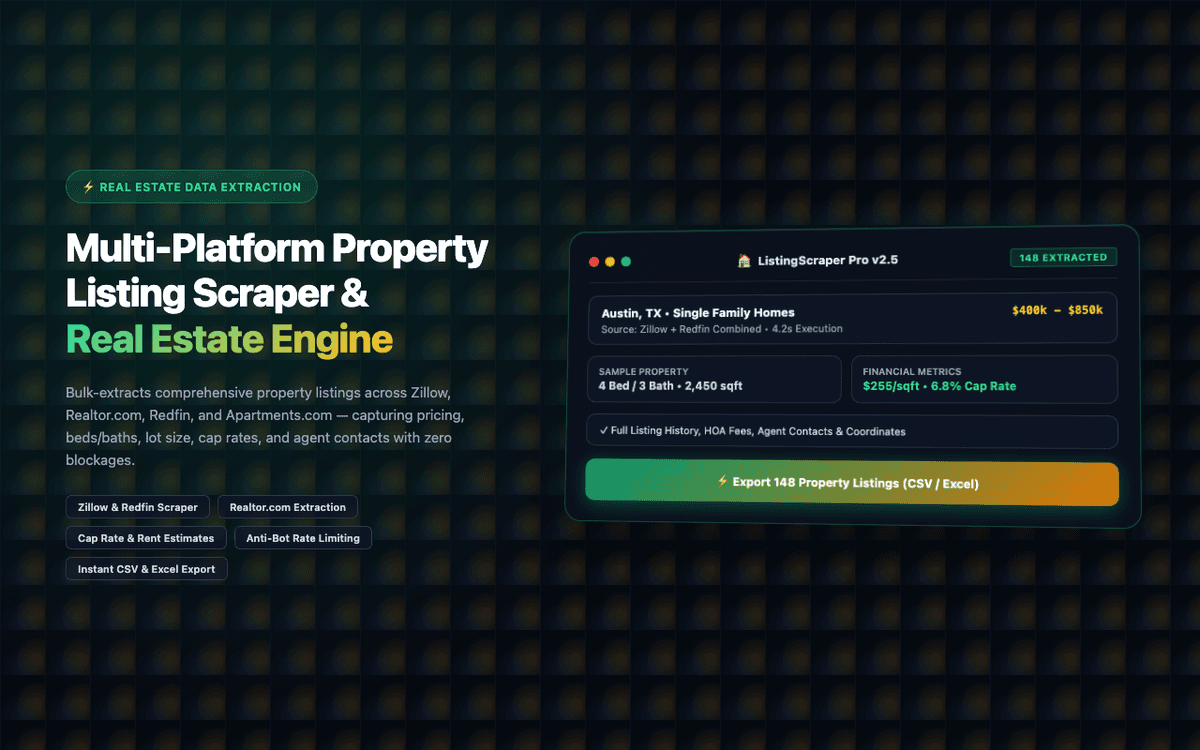The image size is (1200, 750).
Task: Click the green window dot in ListingScraper
Action: click(626, 261)
